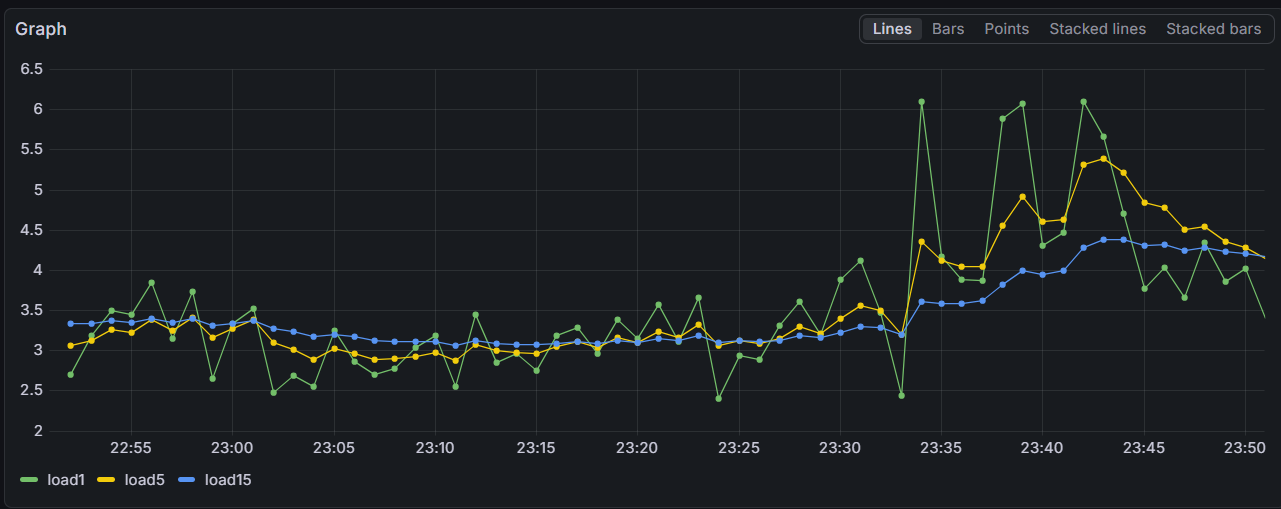Click load1 spike point near 23:34
Image resolution: width=1281 pixels, height=509 pixels.
[921, 102]
